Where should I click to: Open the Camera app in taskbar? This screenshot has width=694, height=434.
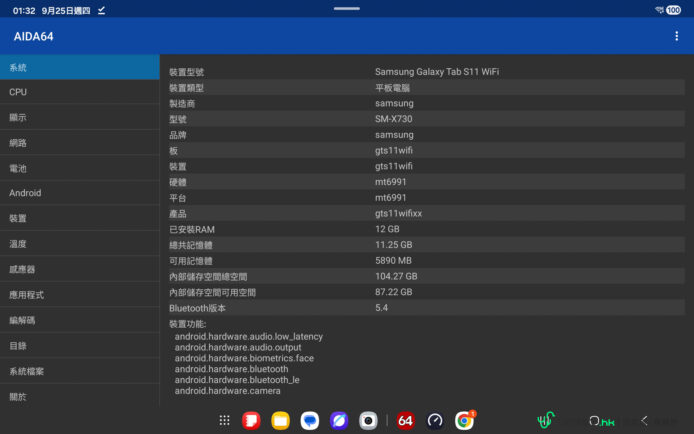pos(368,420)
